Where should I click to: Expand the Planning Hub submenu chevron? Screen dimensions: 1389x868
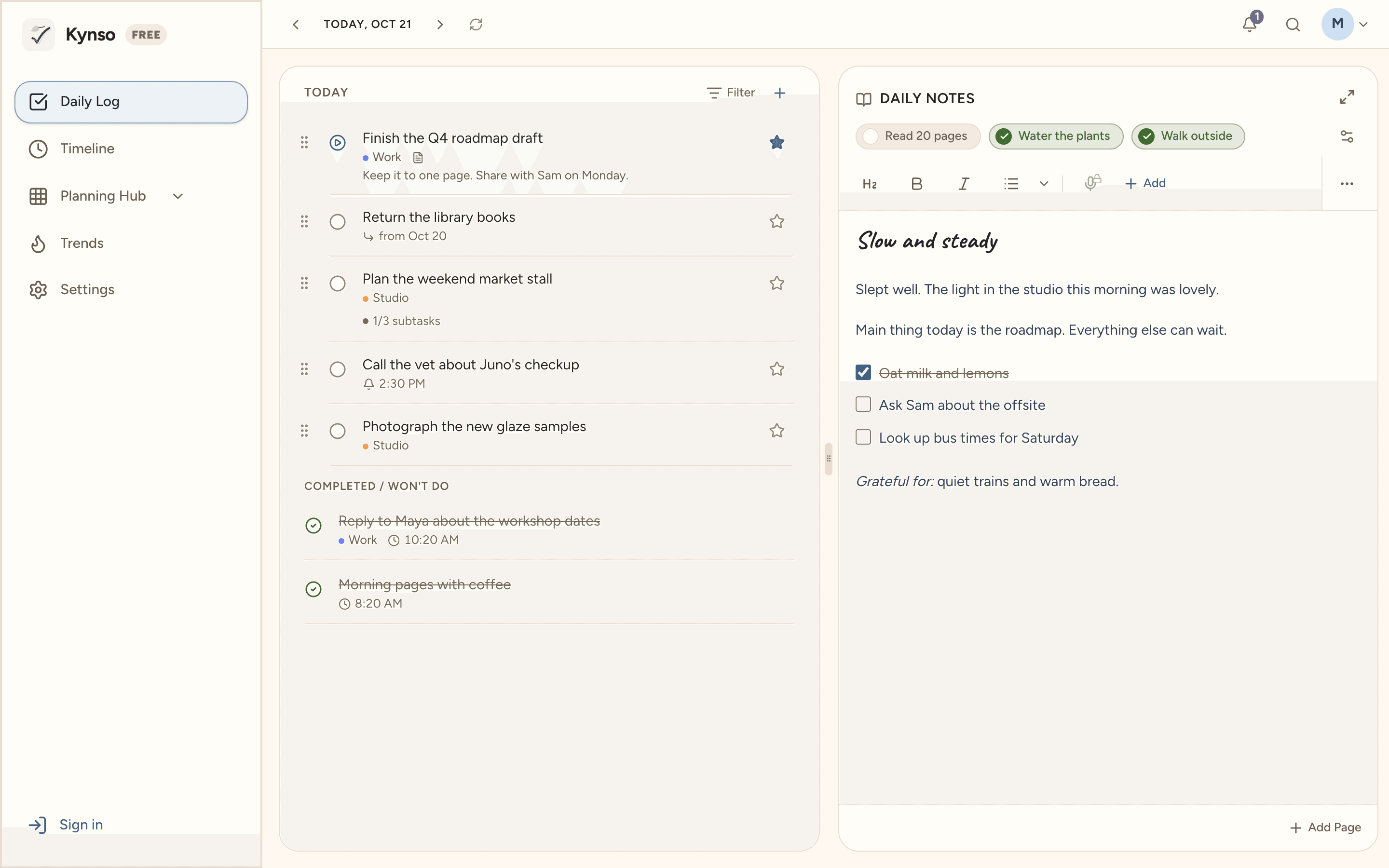click(178, 196)
